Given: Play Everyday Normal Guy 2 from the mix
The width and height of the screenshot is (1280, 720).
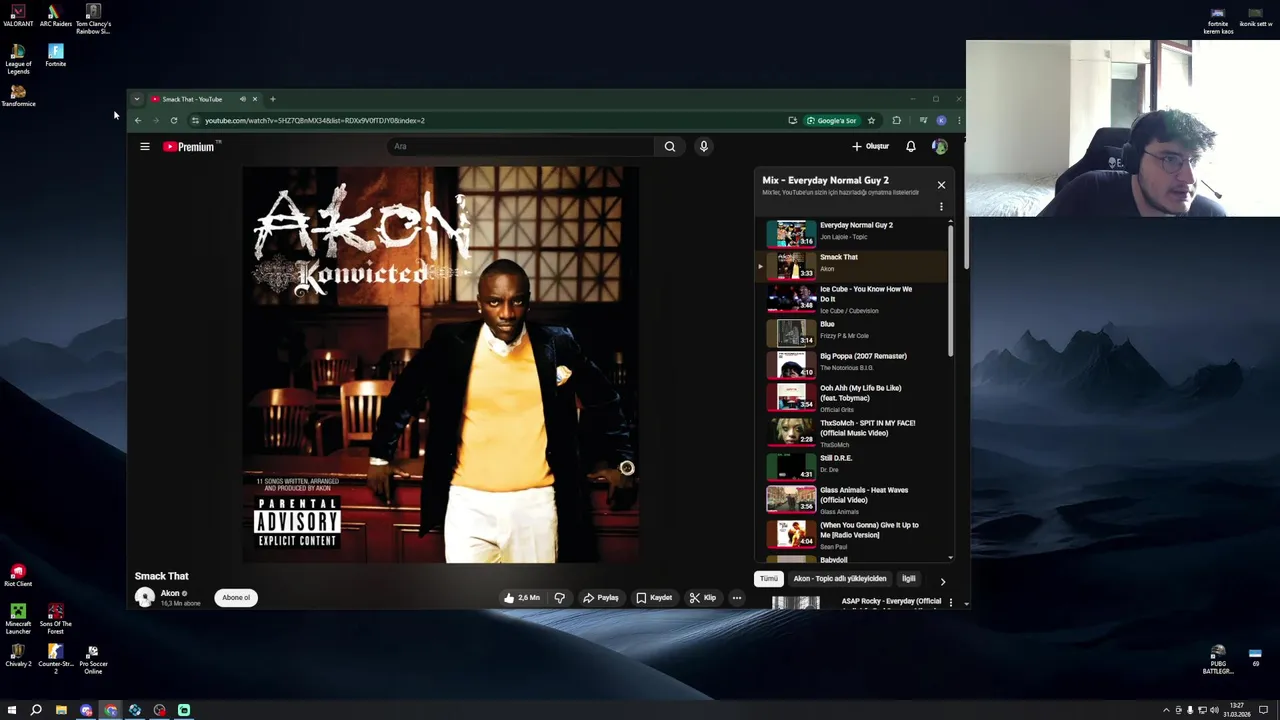Looking at the screenshot, I should tap(850, 233).
